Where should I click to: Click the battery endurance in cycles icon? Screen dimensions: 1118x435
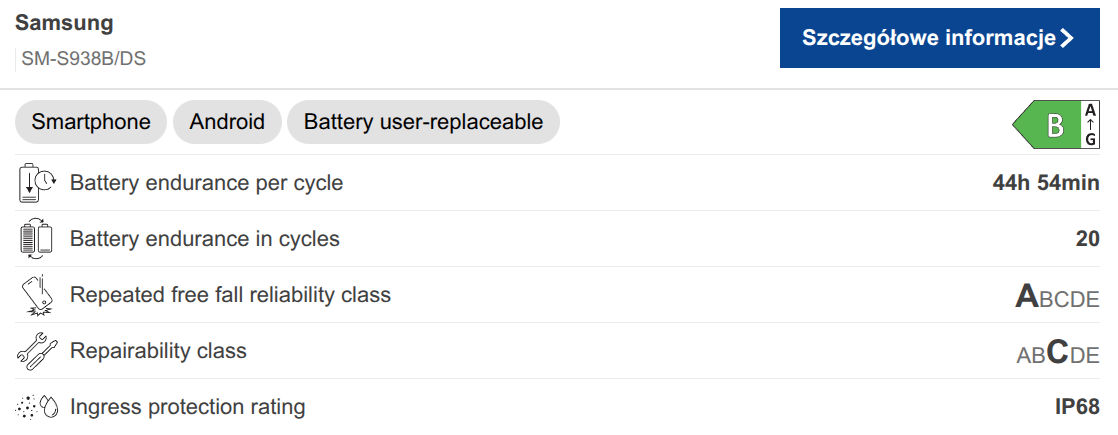click(36, 239)
